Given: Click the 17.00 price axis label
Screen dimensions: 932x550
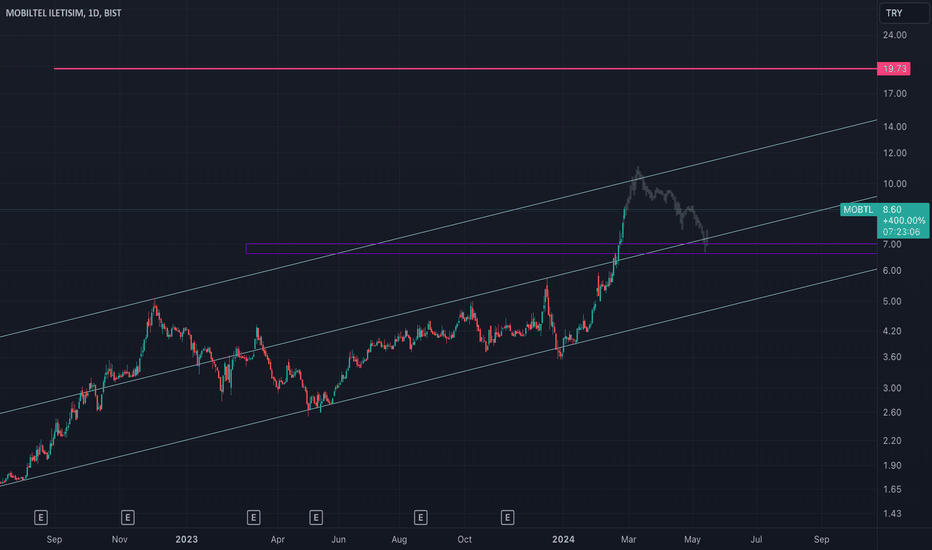Looking at the screenshot, I should click(x=895, y=93).
